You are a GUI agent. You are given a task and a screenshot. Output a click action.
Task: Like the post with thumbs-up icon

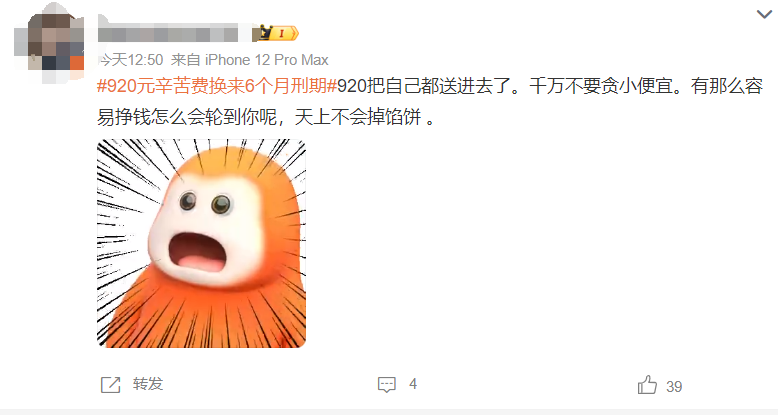pos(647,385)
